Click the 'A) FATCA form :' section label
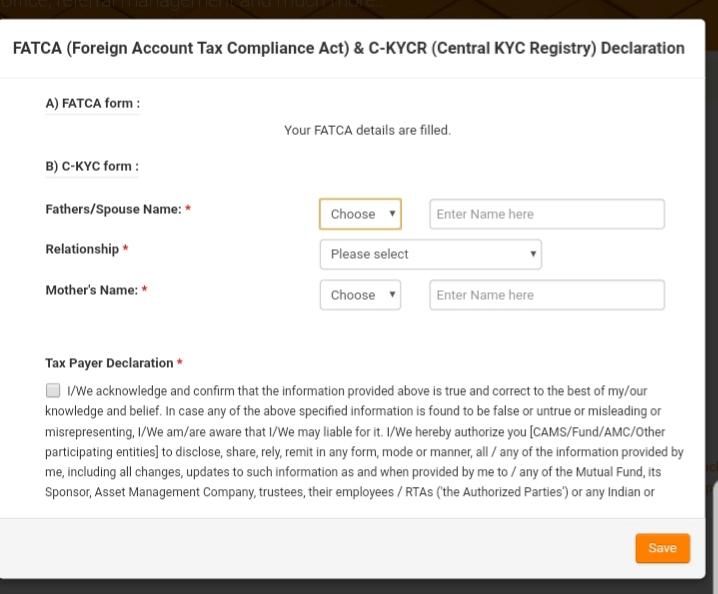Screen dimensions: 718x594 [x=92, y=104]
